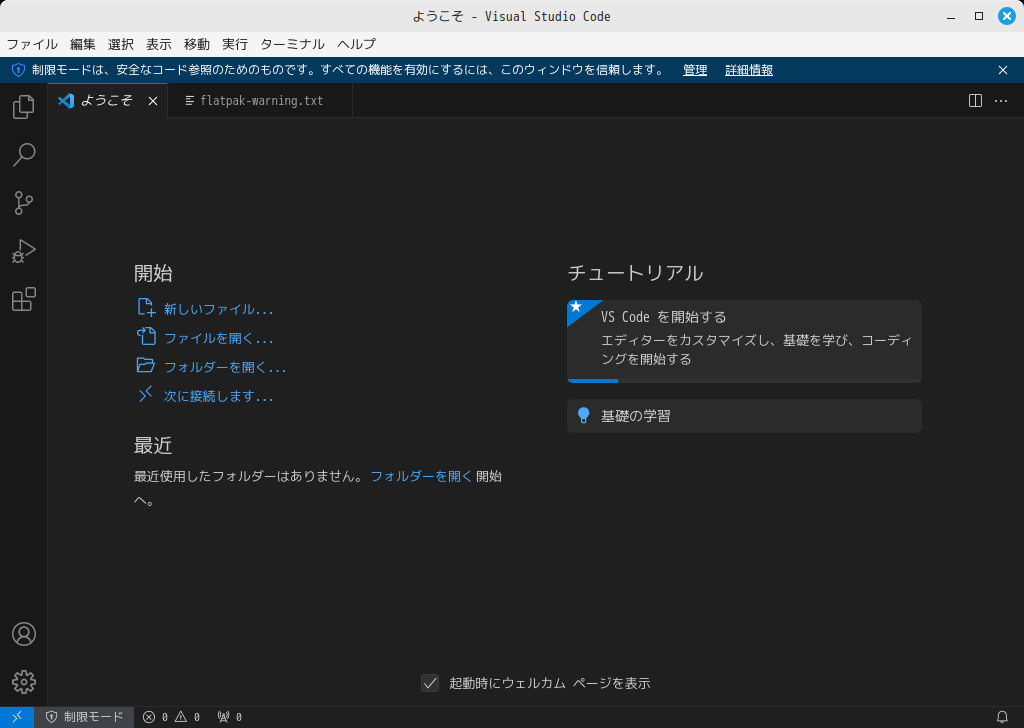Click the 詳細情報 link in the banner
Image resolution: width=1024 pixels, height=728 pixels.
click(749, 70)
